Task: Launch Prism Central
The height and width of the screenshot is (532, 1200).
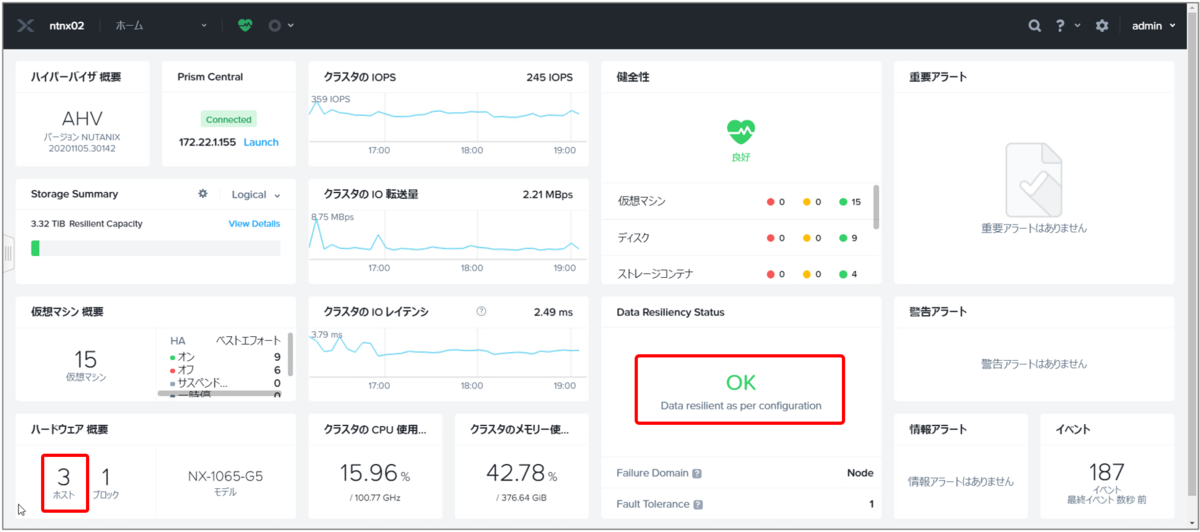Action: pyautogui.click(x=261, y=142)
